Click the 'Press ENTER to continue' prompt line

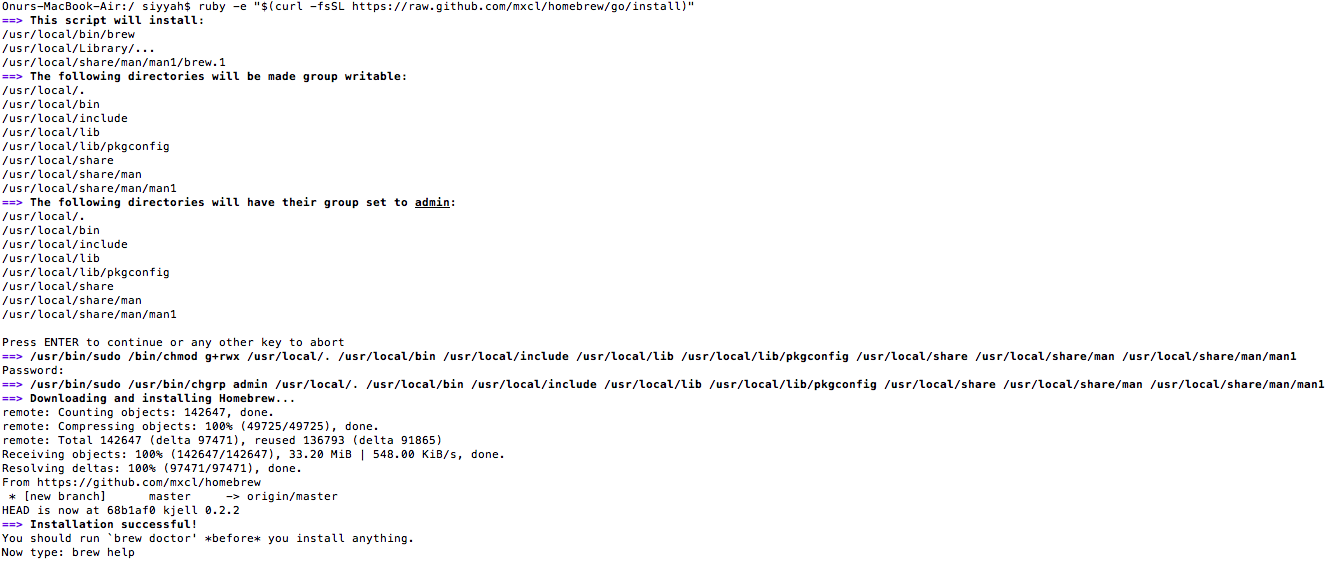173,342
